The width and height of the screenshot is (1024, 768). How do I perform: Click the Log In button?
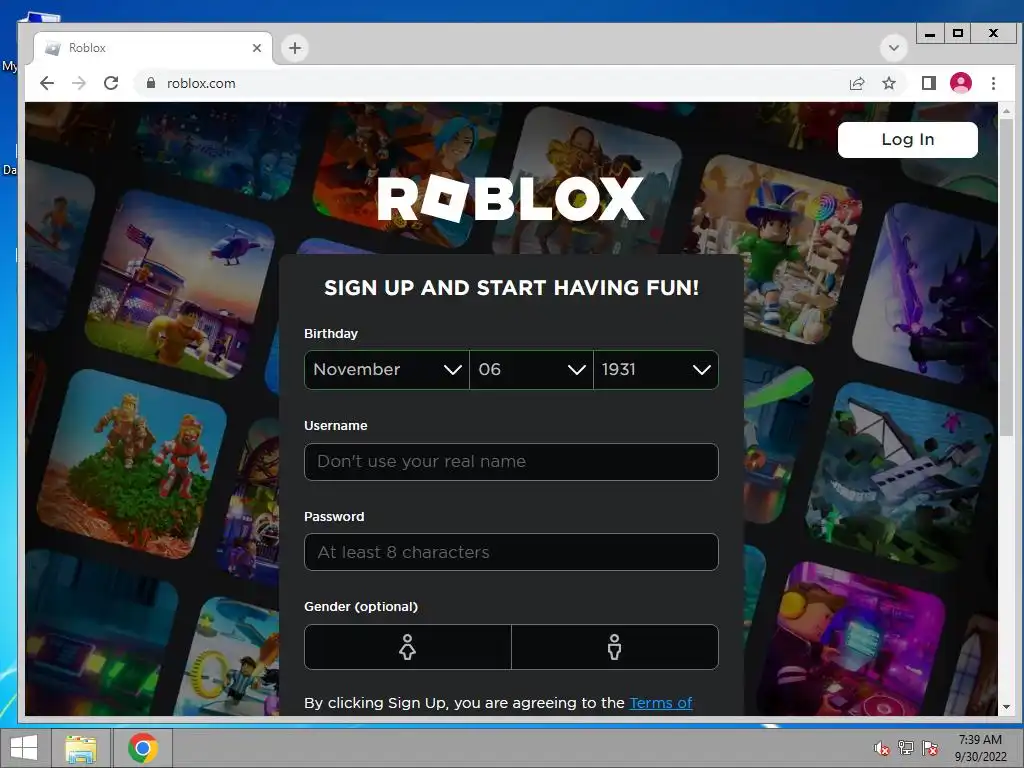pyautogui.click(x=908, y=140)
